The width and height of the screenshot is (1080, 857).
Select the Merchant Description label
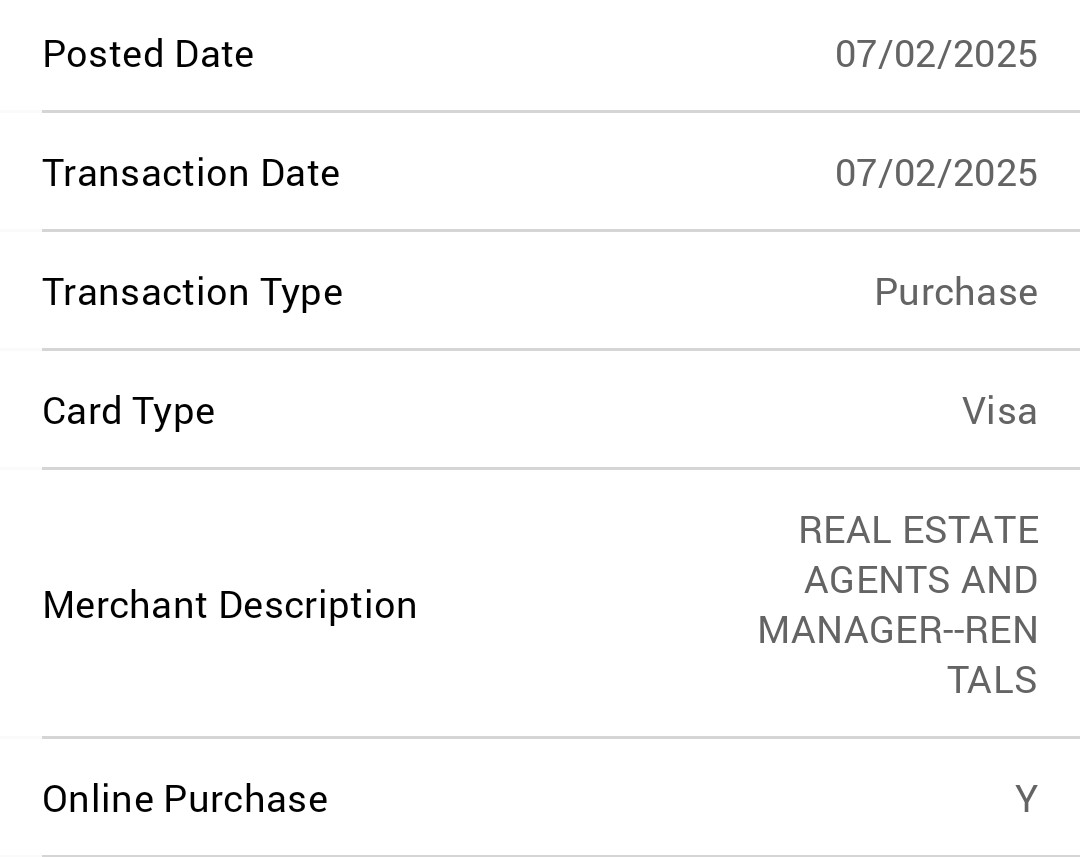click(230, 606)
